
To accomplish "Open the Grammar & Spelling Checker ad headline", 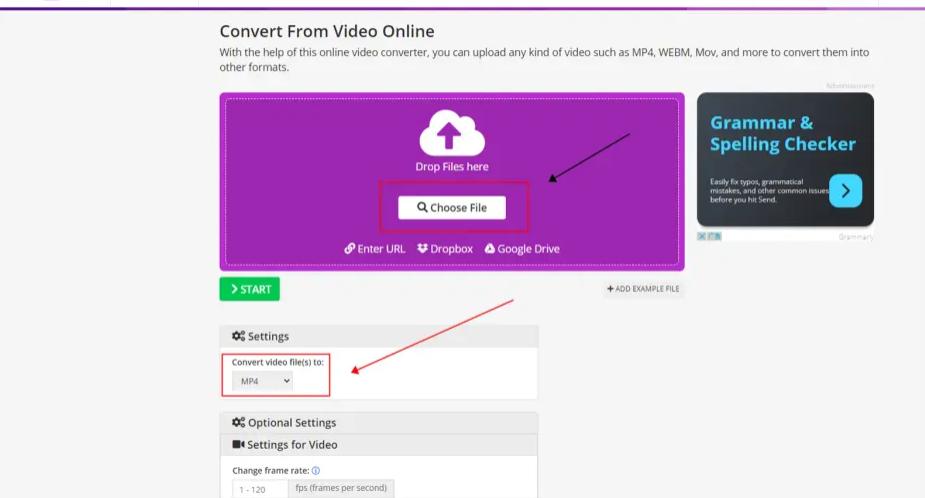I will pyautogui.click(x=782, y=133).
